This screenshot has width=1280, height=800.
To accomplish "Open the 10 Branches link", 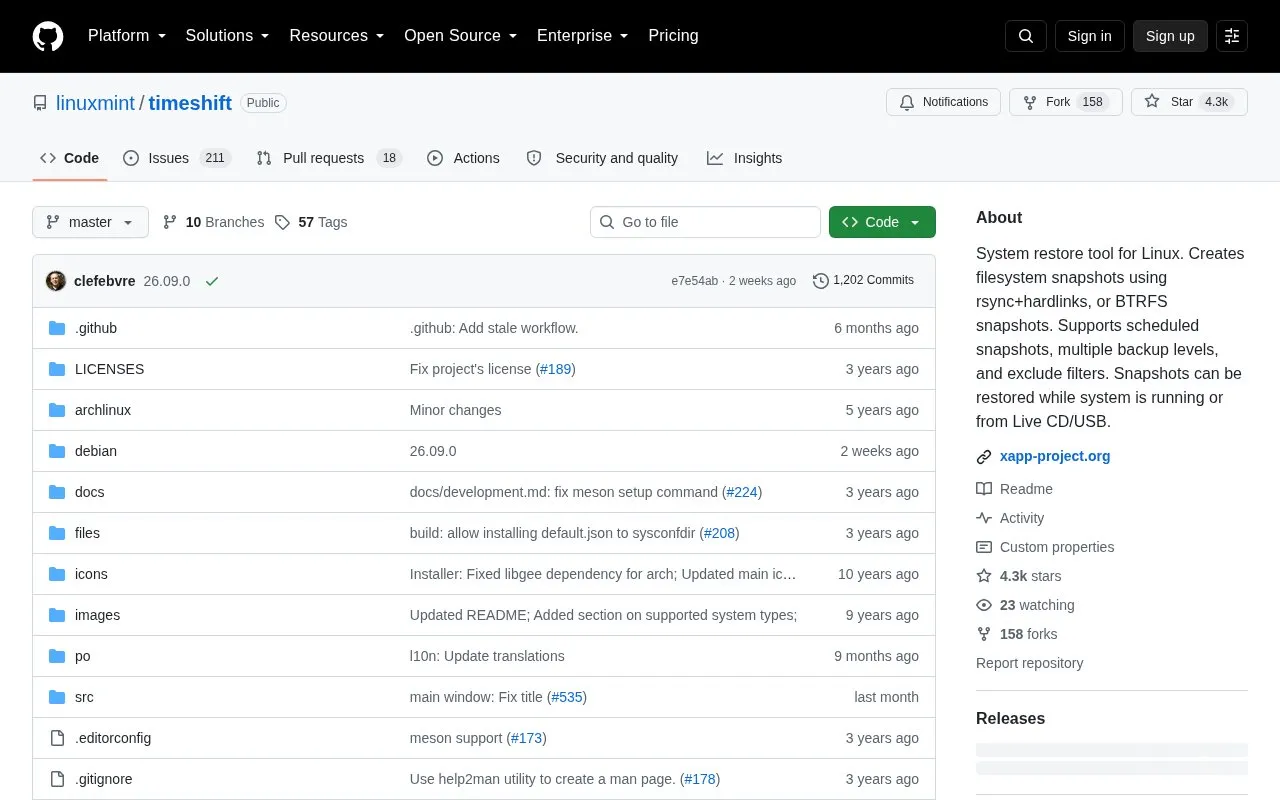I will pyautogui.click(x=214, y=222).
